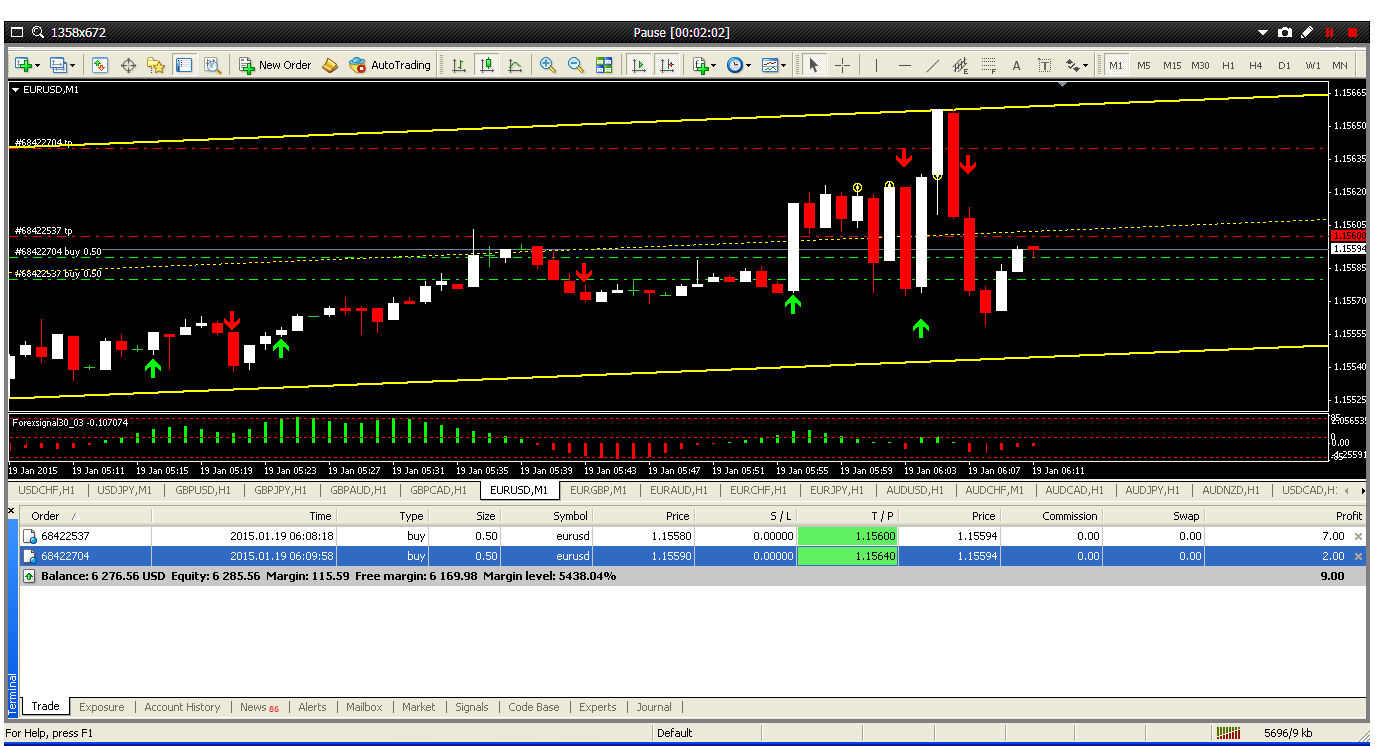The image size is (1377, 746).
Task: Open the Account History terminal tab
Action: point(182,707)
